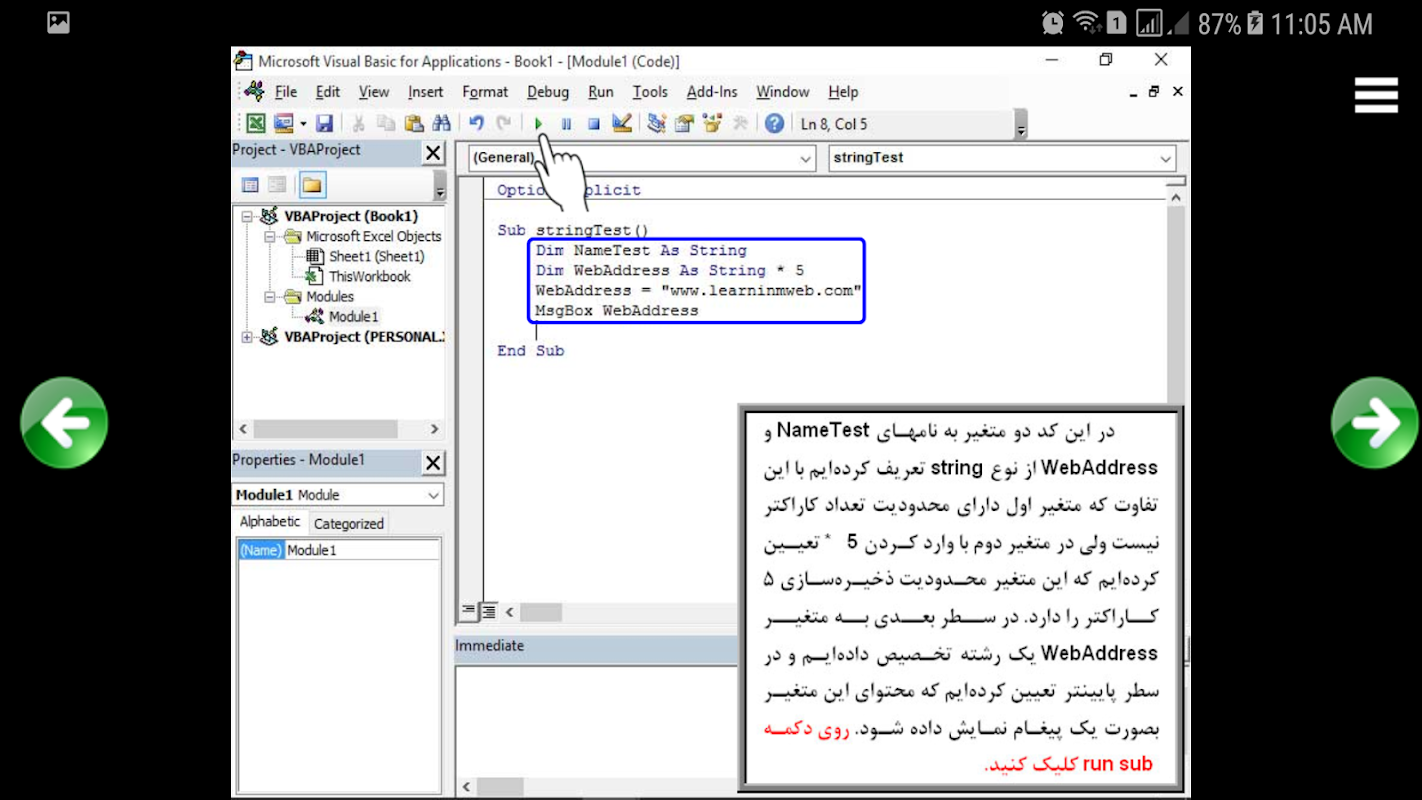This screenshot has width=1422, height=800.
Task: Click the gallery image icon in status bar
Action: coord(58,22)
